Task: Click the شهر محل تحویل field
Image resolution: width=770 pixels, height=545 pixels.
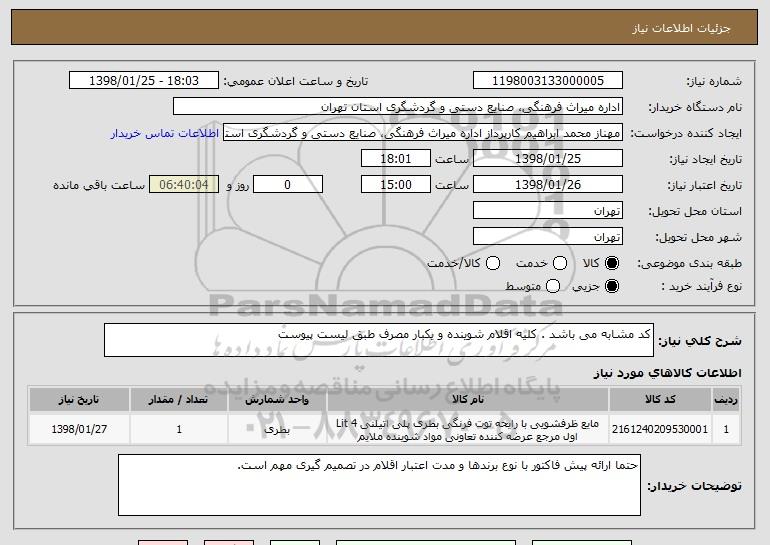Action: tap(548, 237)
